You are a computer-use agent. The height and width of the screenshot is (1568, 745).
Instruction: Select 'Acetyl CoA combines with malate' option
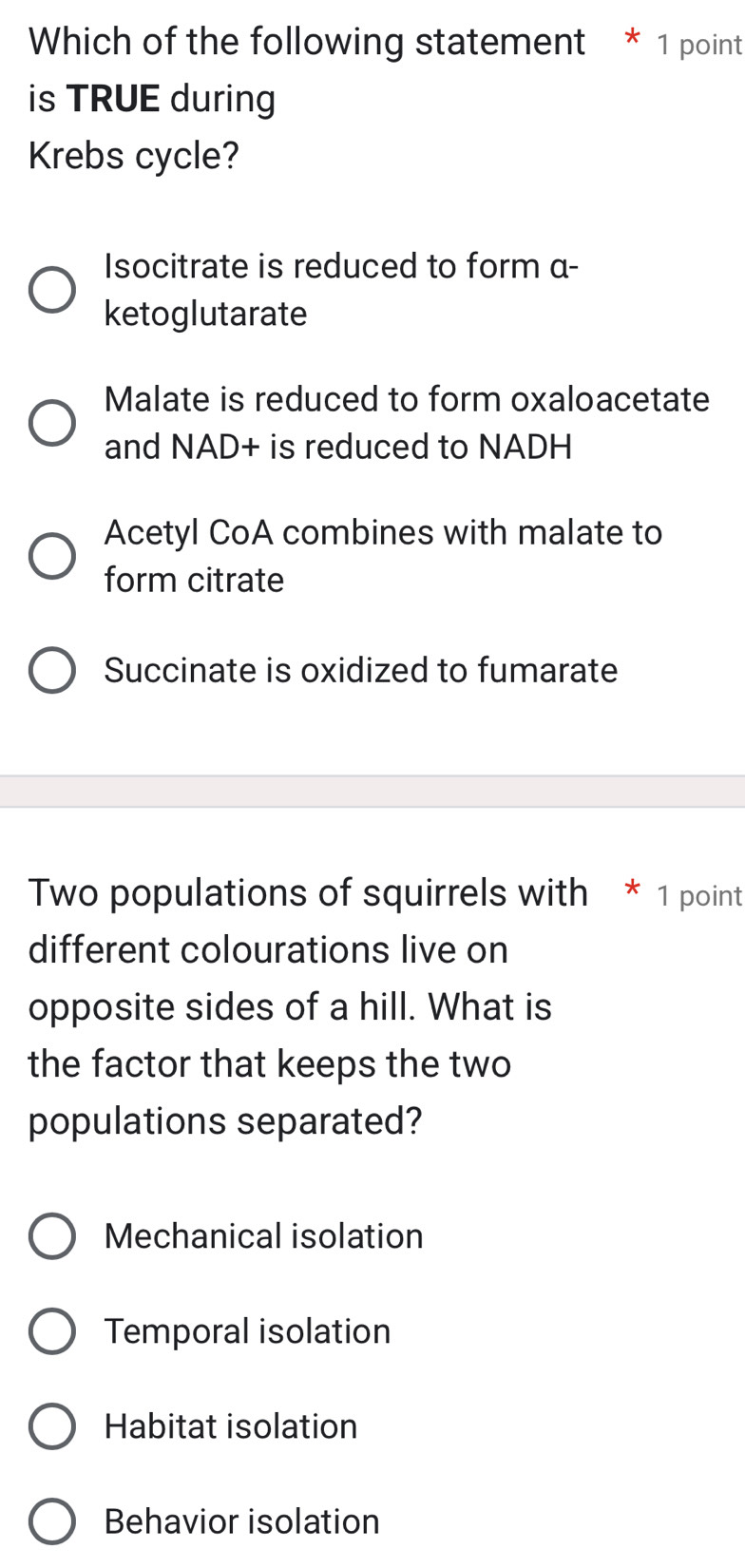pyautogui.click(x=54, y=555)
